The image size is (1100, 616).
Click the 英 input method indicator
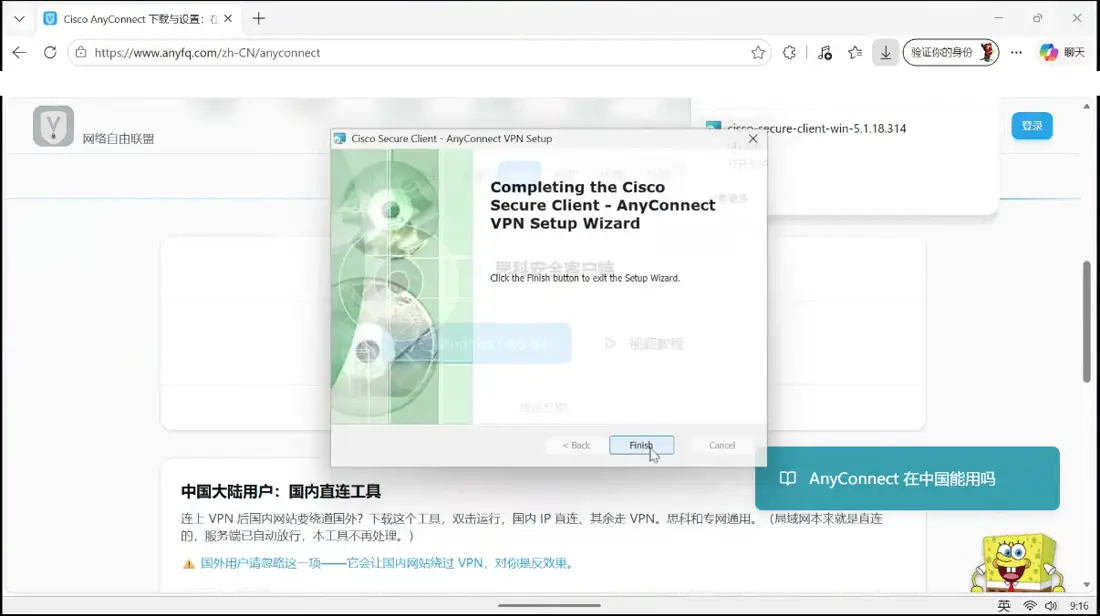coord(1004,605)
